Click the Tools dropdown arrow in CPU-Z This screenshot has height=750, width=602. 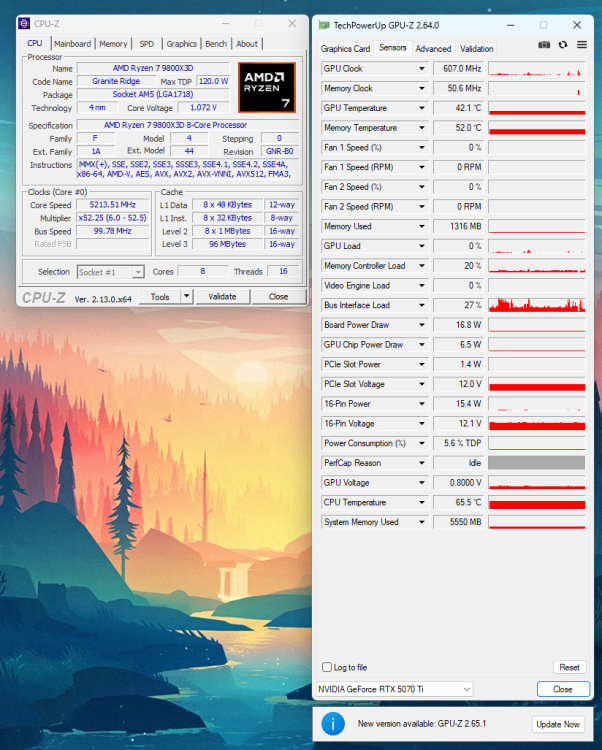click(x=186, y=297)
